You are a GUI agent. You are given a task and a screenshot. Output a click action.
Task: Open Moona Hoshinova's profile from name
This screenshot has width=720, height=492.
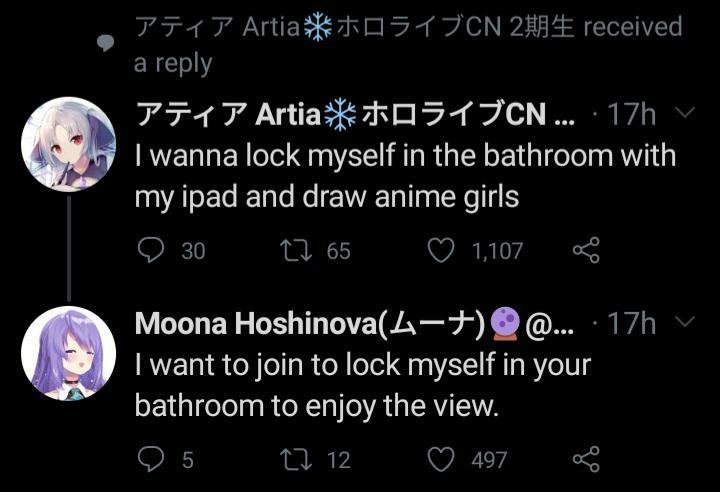point(310,324)
